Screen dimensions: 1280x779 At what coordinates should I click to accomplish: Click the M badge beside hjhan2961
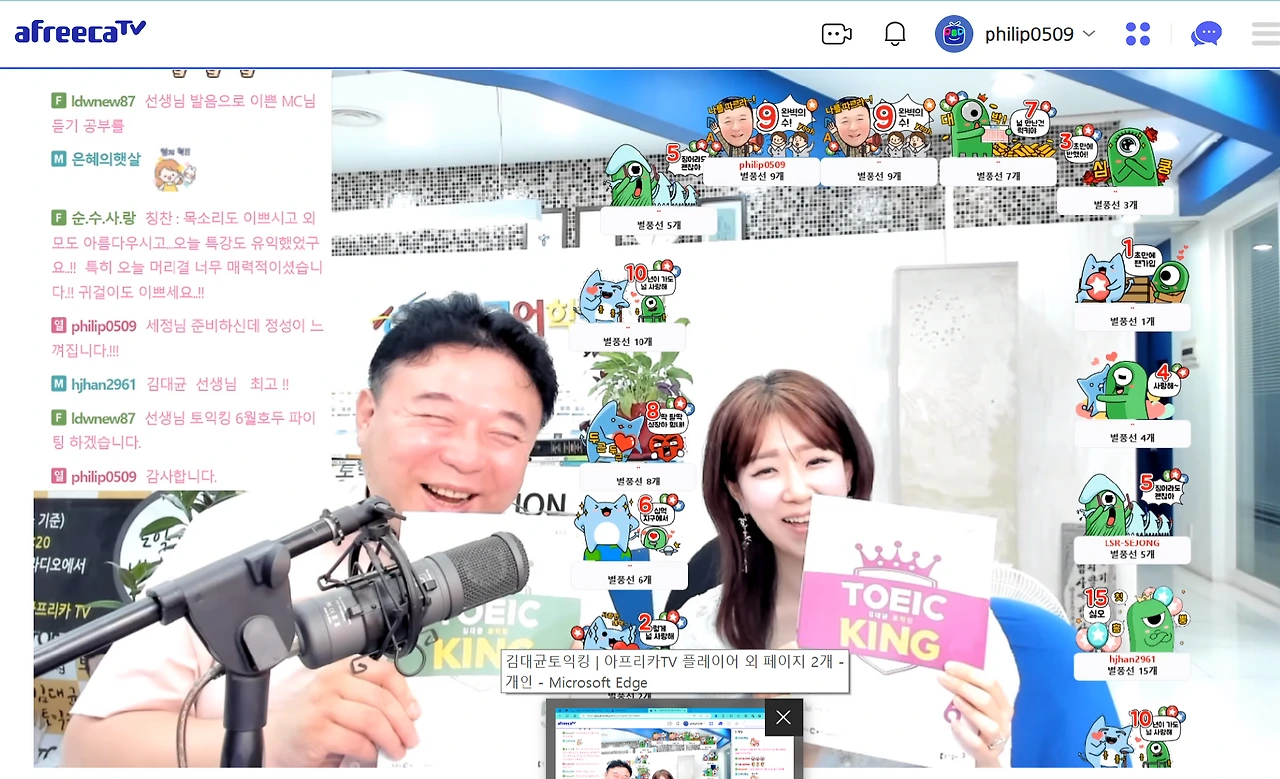pyautogui.click(x=59, y=384)
